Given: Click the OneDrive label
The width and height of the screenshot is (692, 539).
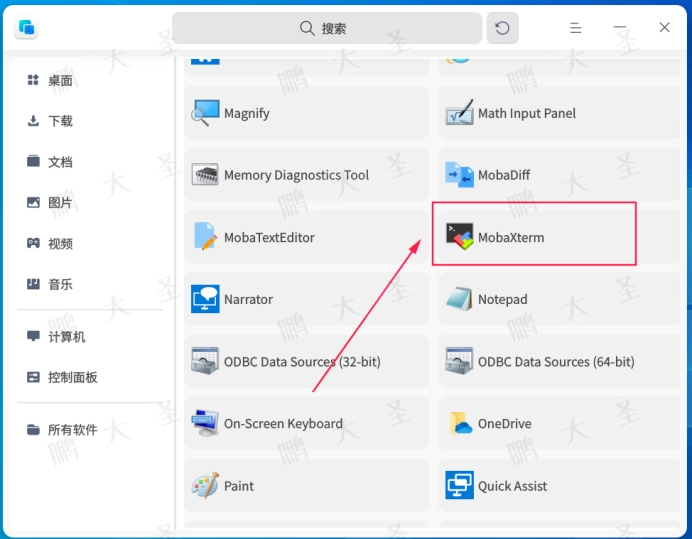Looking at the screenshot, I should click(505, 424).
